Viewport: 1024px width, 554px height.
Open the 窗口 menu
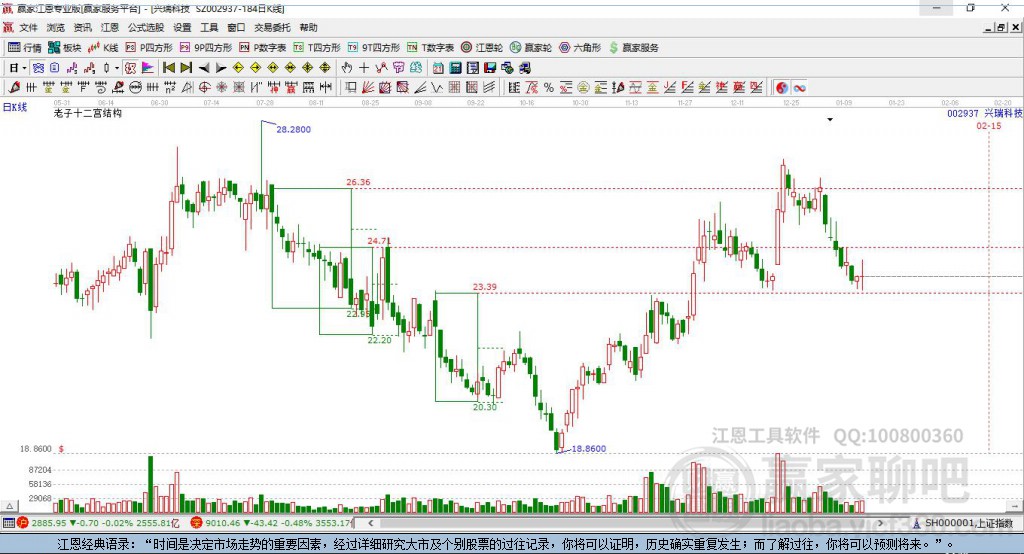236,27
